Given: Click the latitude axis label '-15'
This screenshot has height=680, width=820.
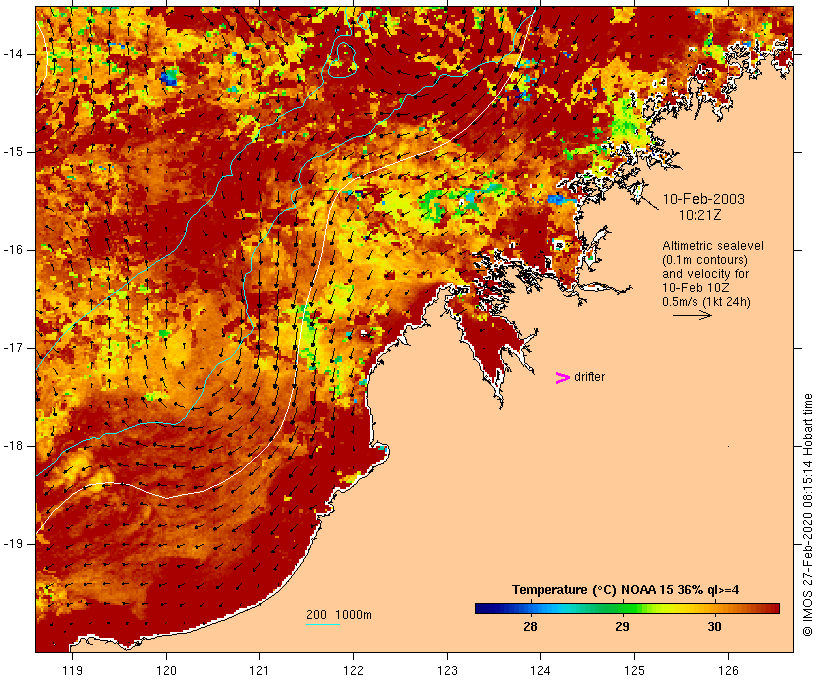Looking at the screenshot, I should tap(13, 152).
